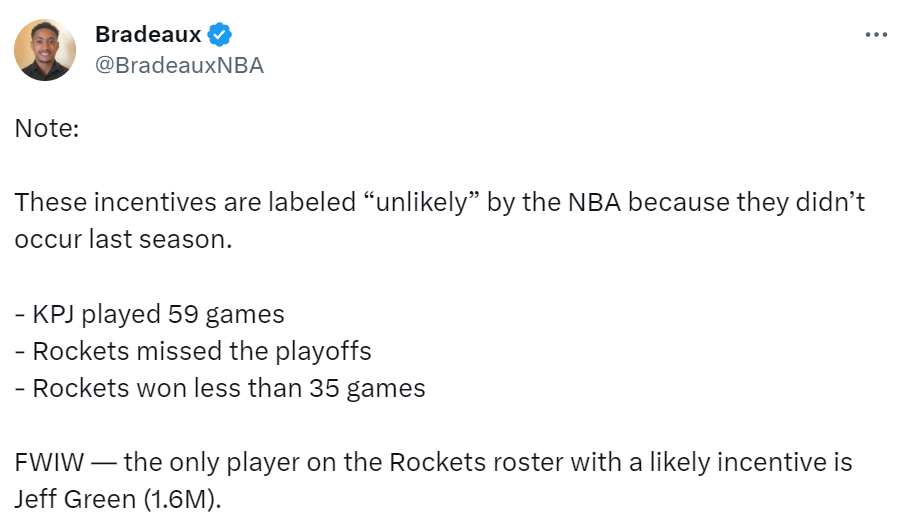The image size is (902, 525).
Task: Click the "Note:" text in tweet
Action: pos(47,128)
